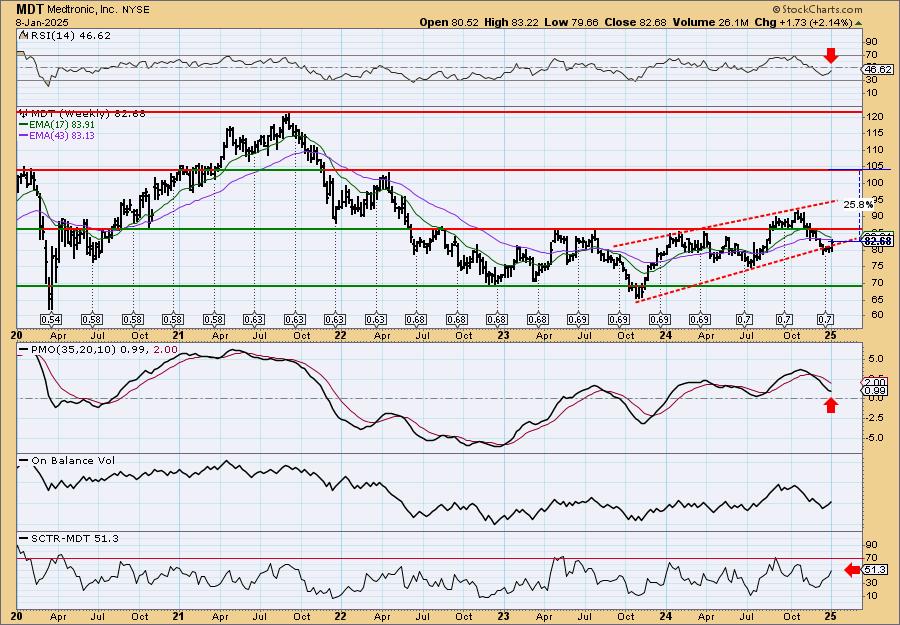Click the -5.0 PMO axis label
The image size is (900, 625).
(x=875, y=437)
